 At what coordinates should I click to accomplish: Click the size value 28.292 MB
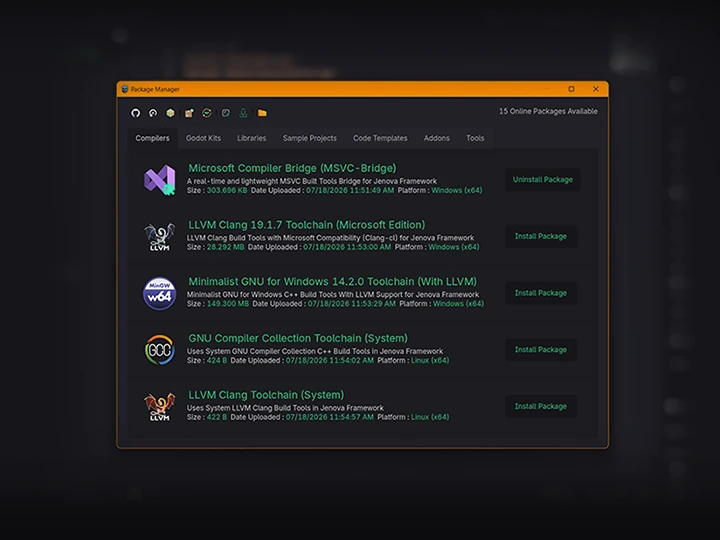pos(225,247)
